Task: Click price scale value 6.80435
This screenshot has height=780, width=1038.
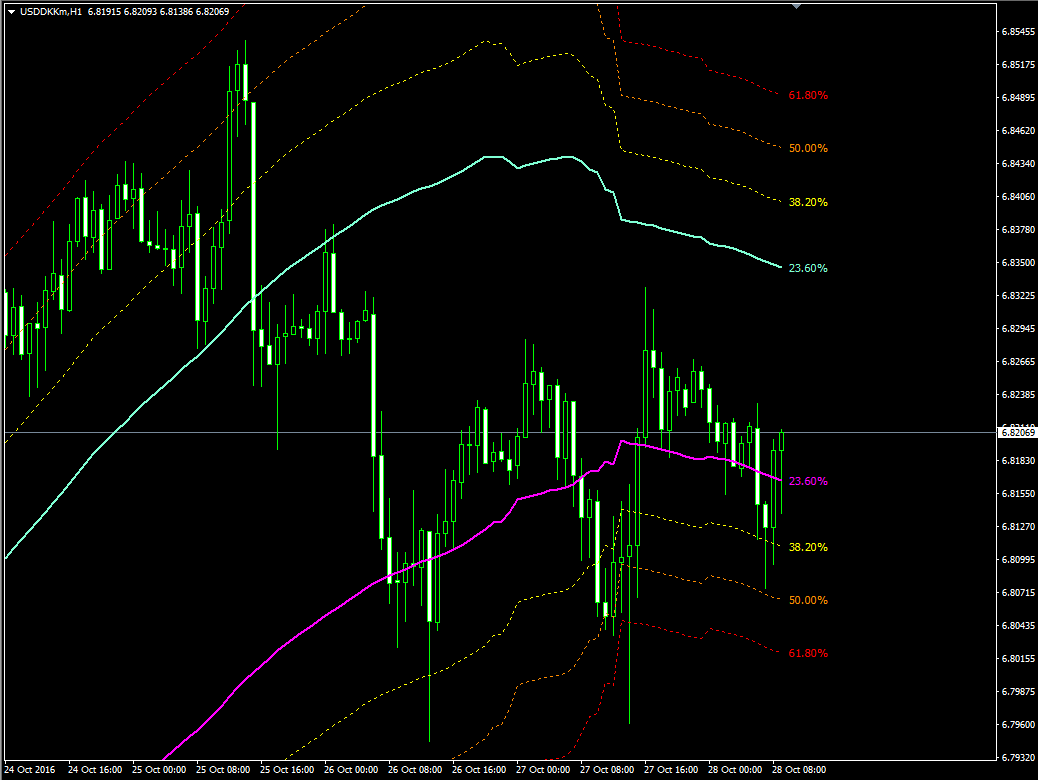Action: pos(1018,625)
